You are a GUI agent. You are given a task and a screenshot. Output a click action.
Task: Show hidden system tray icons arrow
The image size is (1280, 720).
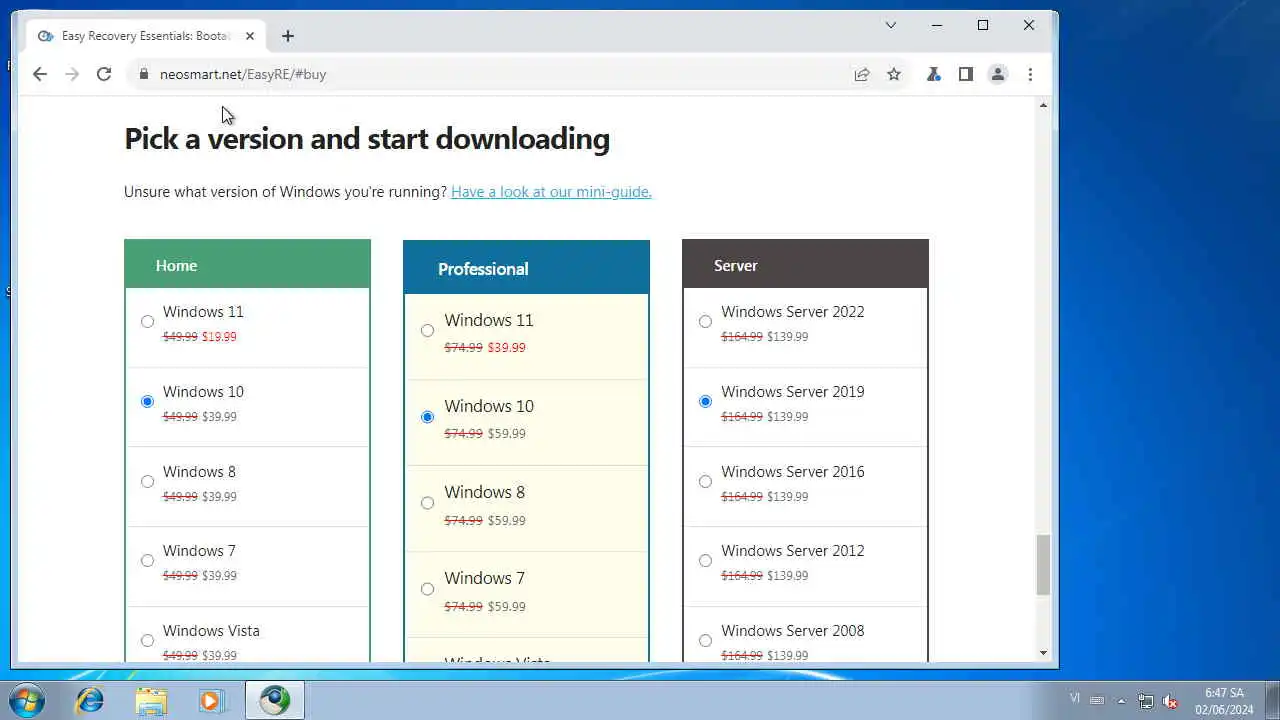point(1121,701)
